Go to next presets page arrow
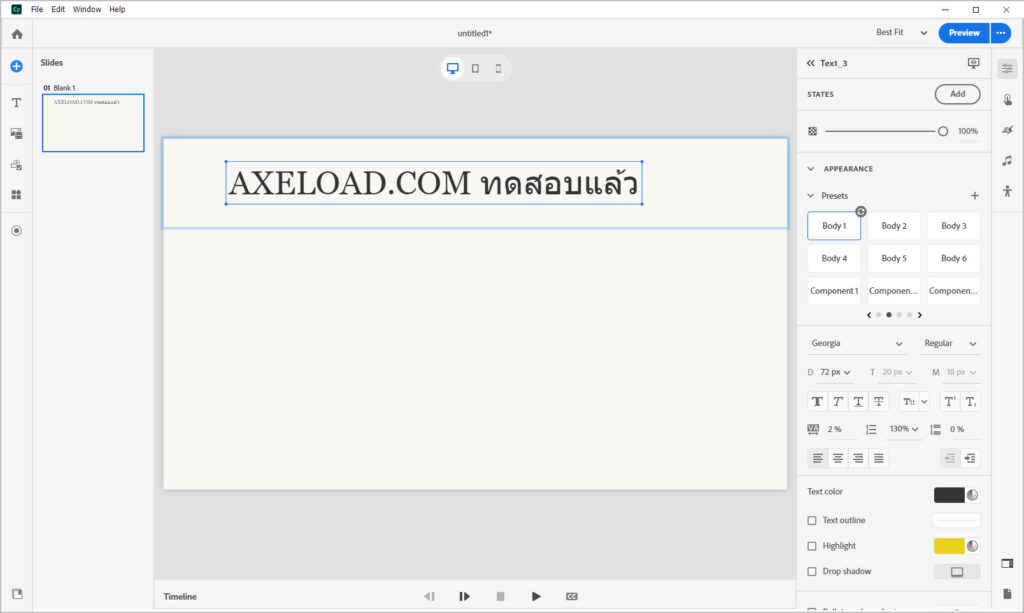1024x613 pixels. (x=920, y=315)
